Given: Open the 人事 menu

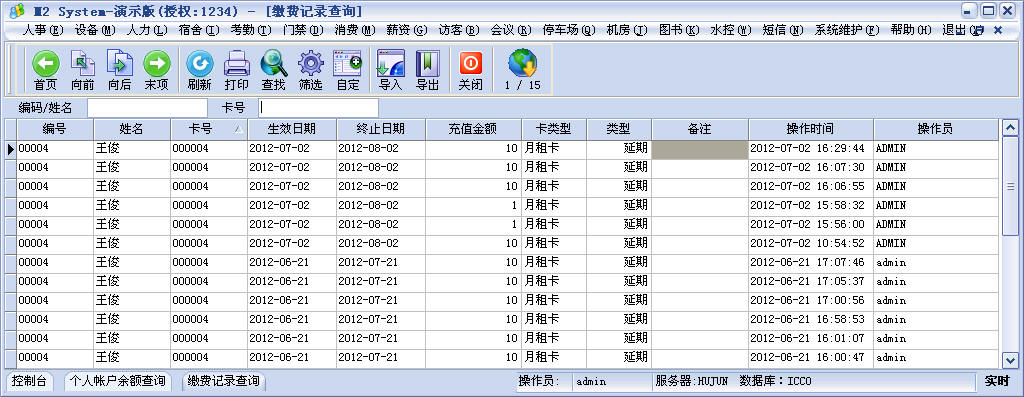Looking at the screenshot, I should click(x=43, y=31).
